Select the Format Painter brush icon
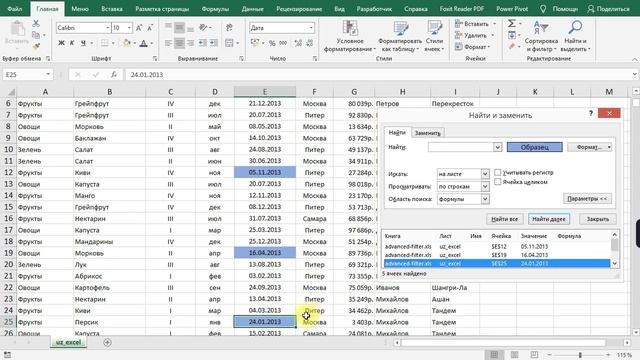The height and width of the screenshot is (360, 640). coord(36,47)
